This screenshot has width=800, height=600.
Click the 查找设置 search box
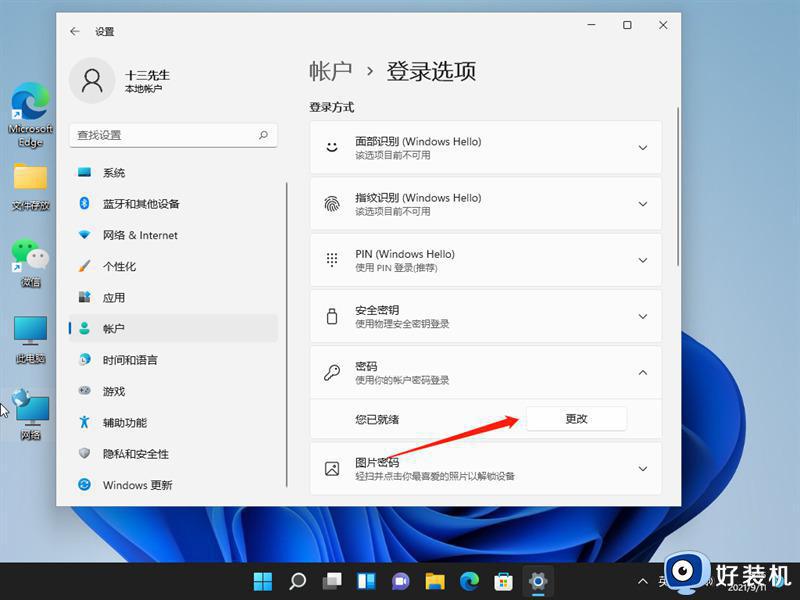(x=170, y=134)
